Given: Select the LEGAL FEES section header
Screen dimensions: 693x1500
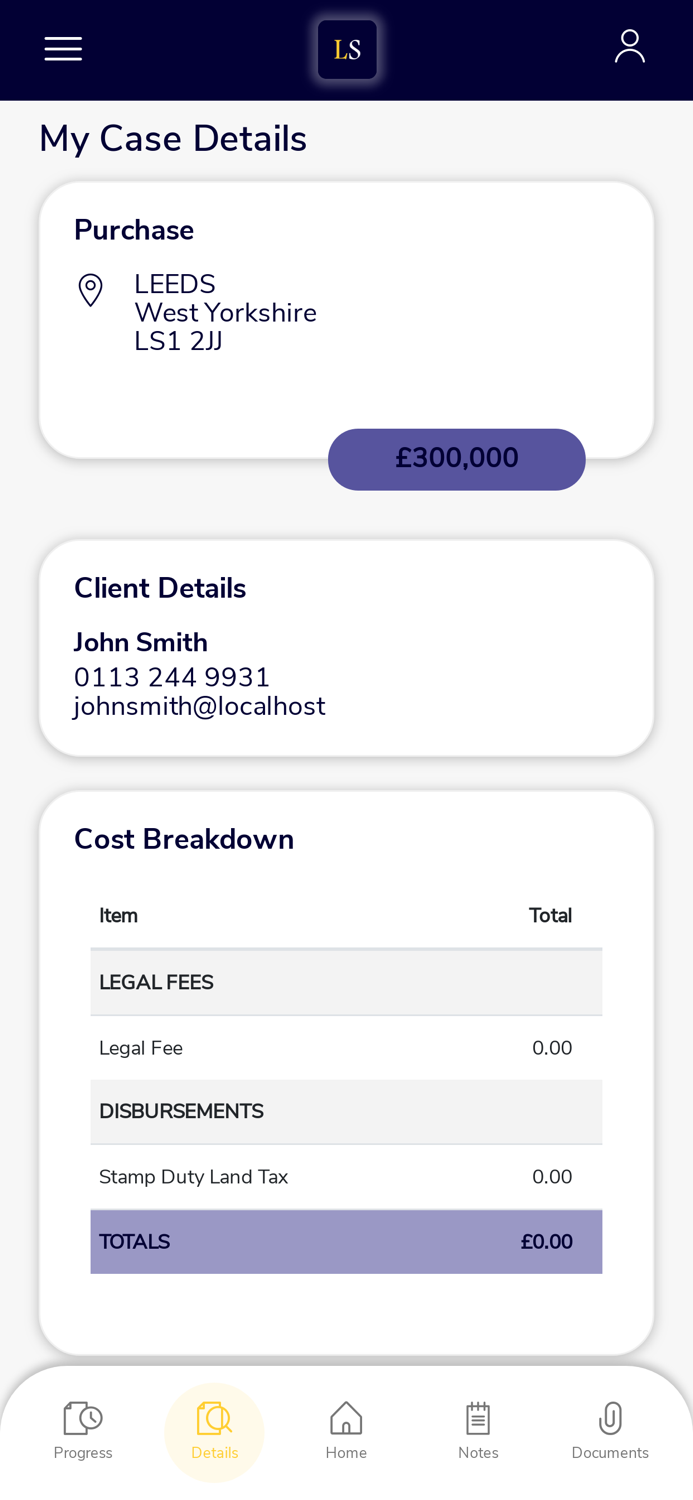Looking at the screenshot, I should tap(346, 981).
